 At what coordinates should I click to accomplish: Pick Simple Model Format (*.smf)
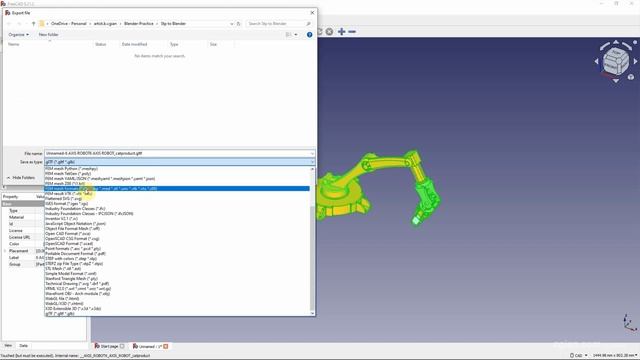coord(71,273)
